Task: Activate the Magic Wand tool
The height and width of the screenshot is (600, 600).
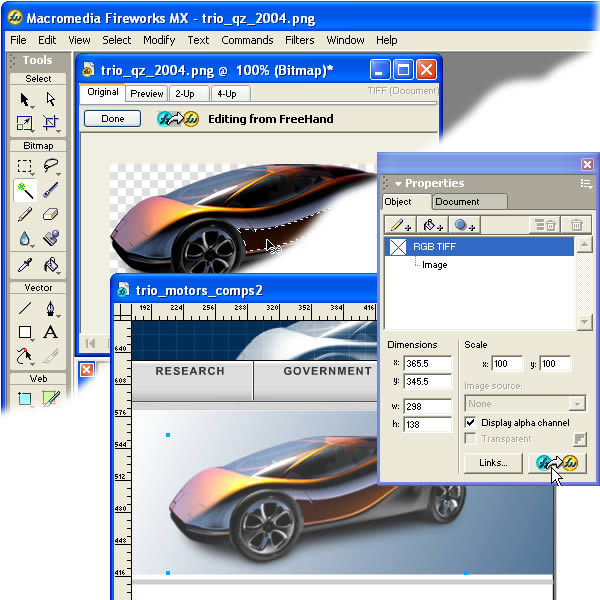Action: coord(25,190)
